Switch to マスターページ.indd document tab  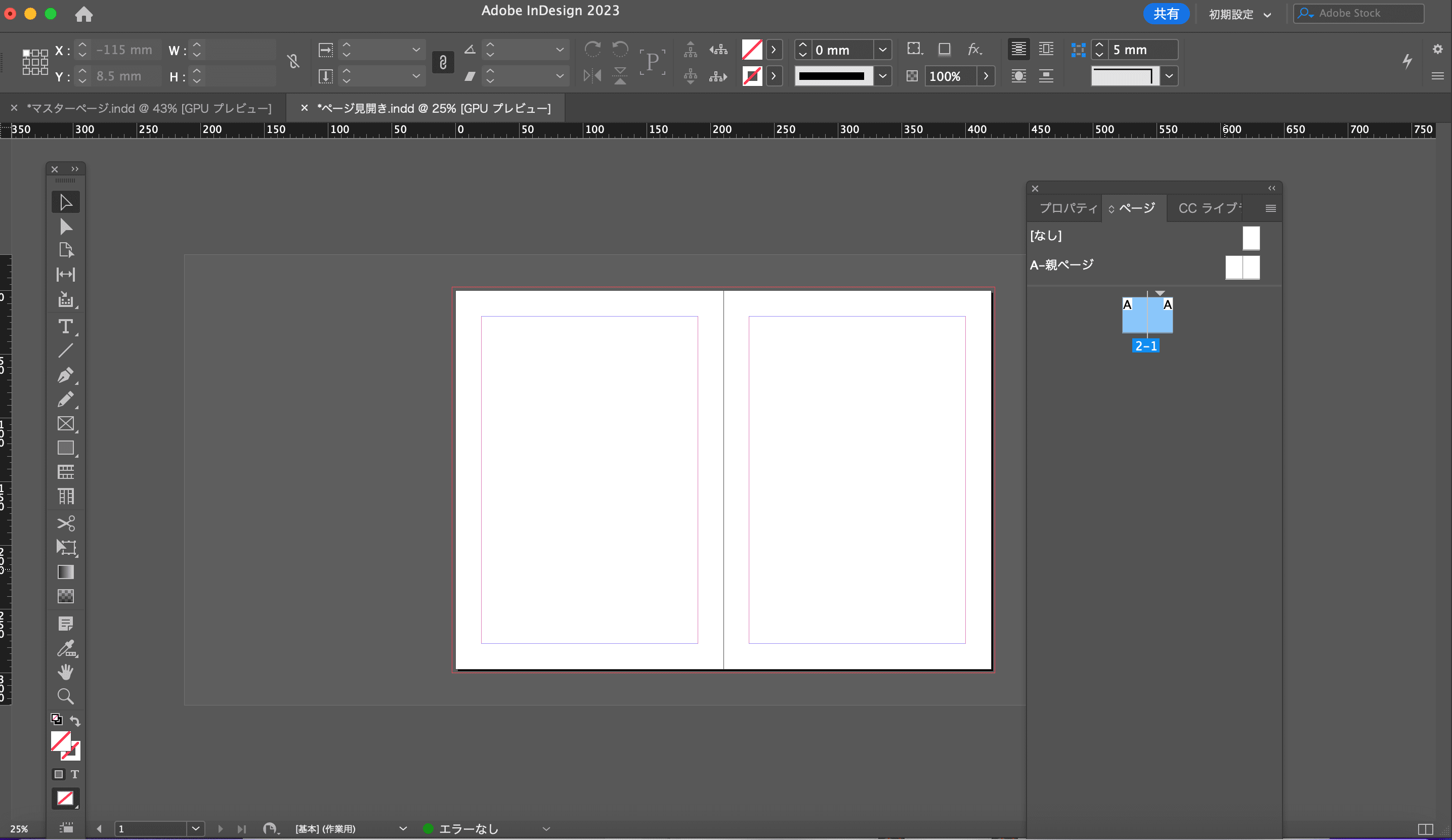coord(149,108)
